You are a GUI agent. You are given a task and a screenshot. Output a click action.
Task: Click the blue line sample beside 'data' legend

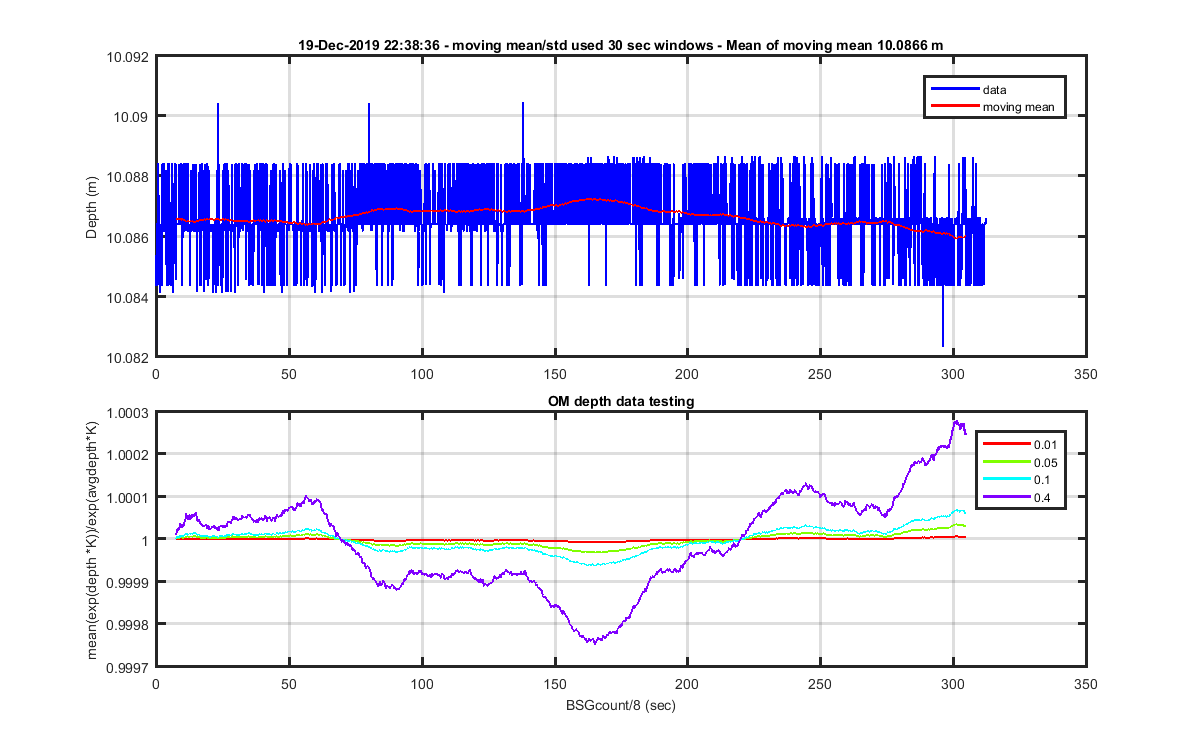click(x=953, y=90)
